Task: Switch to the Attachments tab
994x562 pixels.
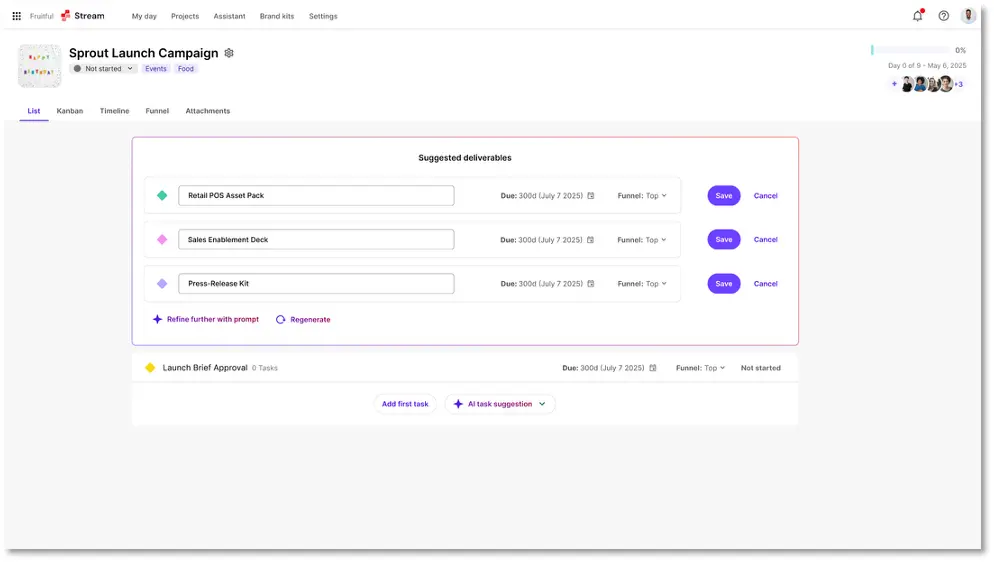Action: 207,111
